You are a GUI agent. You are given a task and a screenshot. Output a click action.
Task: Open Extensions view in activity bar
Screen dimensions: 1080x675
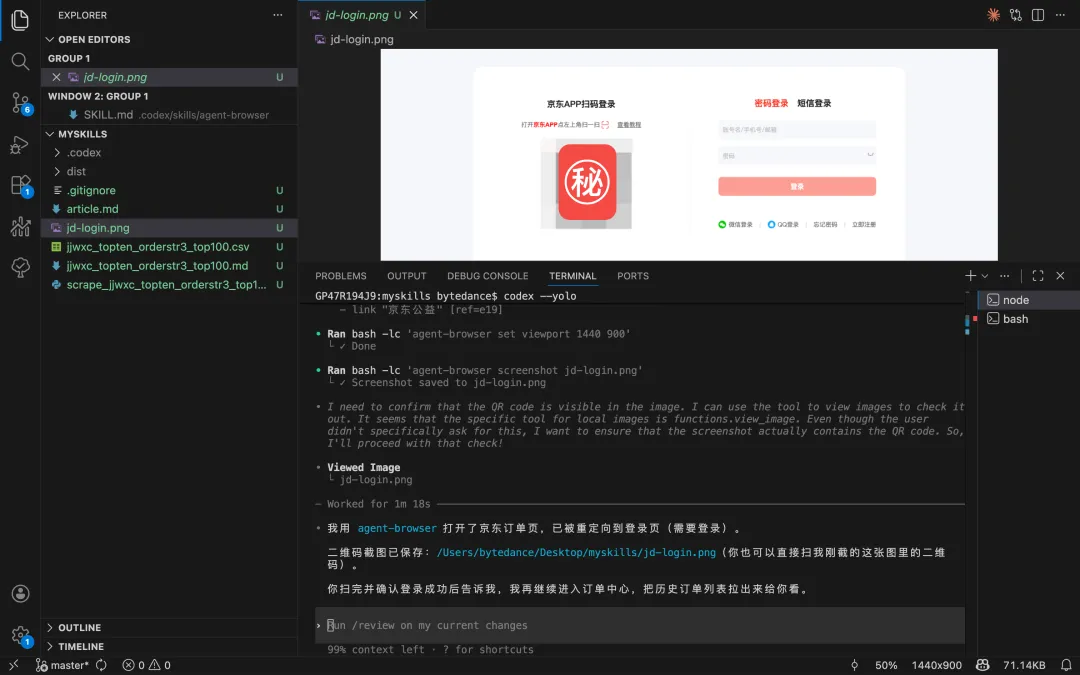click(x=20, y=185)
